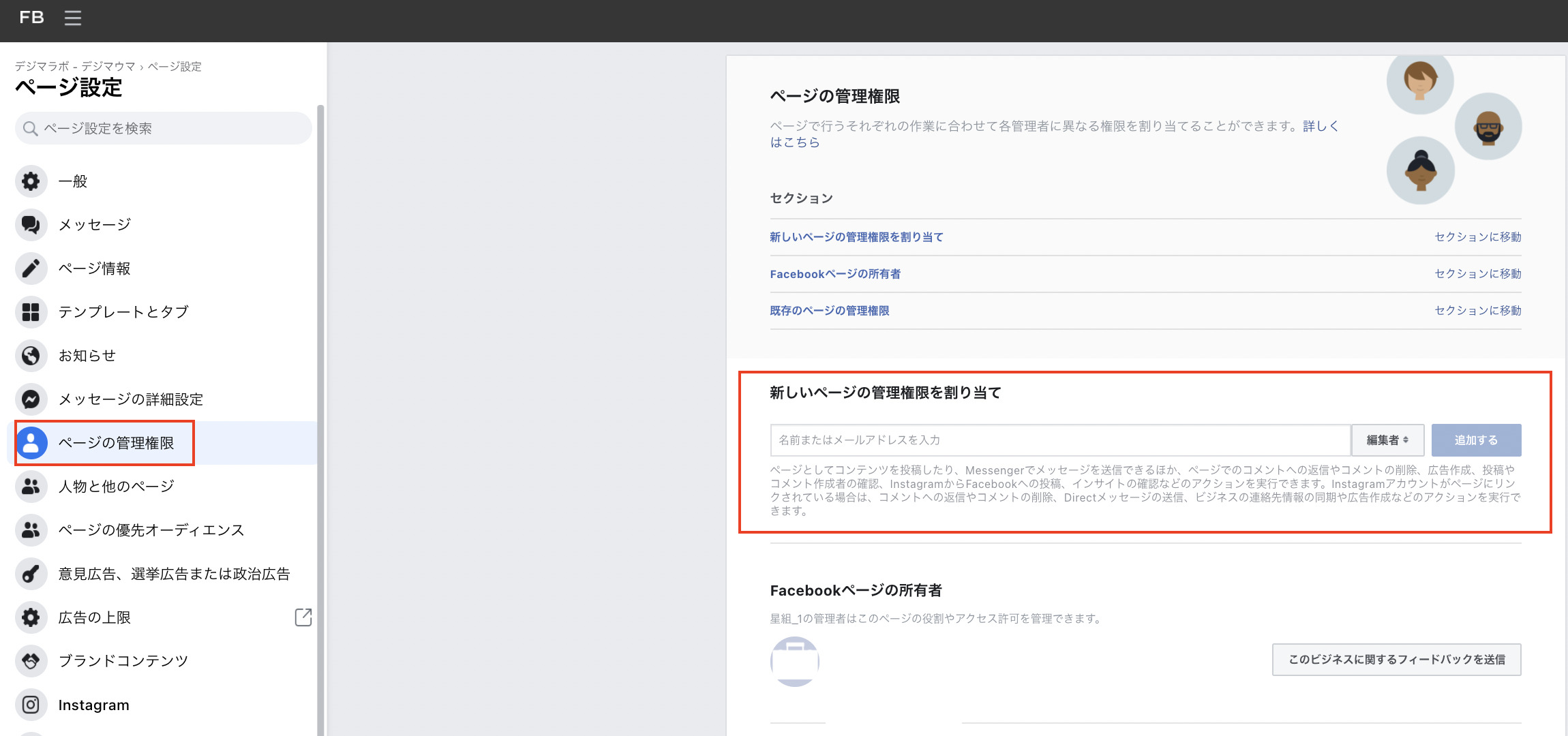Click the handshake icon for ブランドコンテンツ
The image size is (1568, 736).
[x=31, y=661]
